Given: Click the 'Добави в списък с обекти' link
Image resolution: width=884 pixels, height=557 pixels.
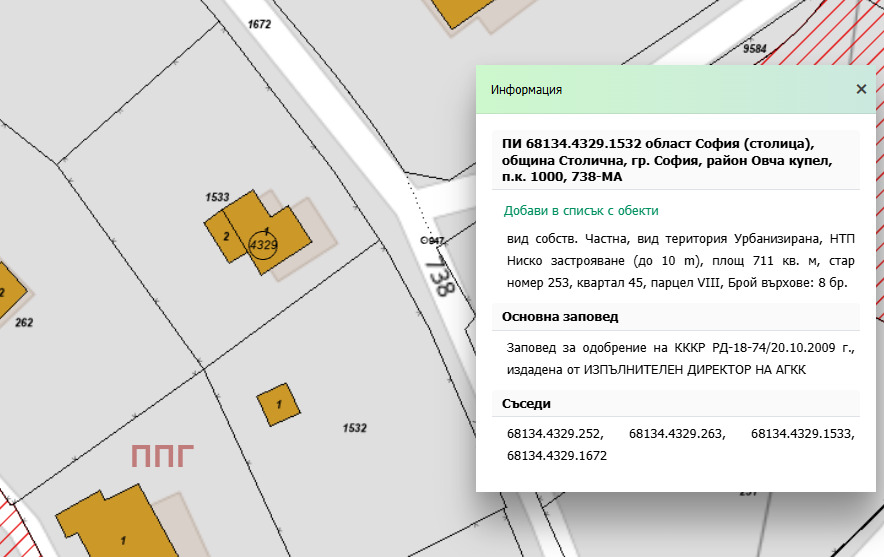Looking at the screenshot, I should click(x=581, y=211).
